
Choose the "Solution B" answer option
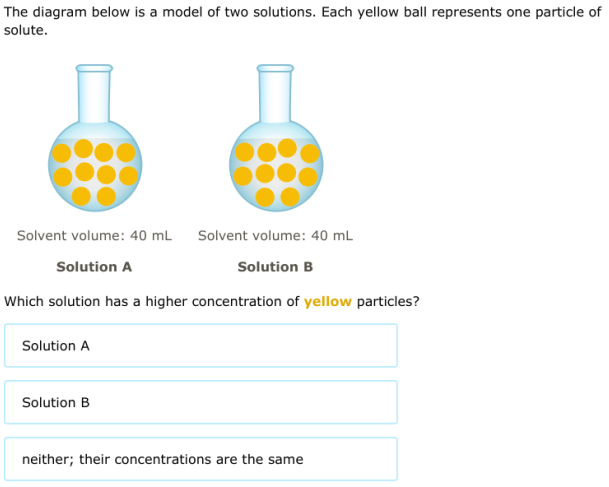point(200,403)
